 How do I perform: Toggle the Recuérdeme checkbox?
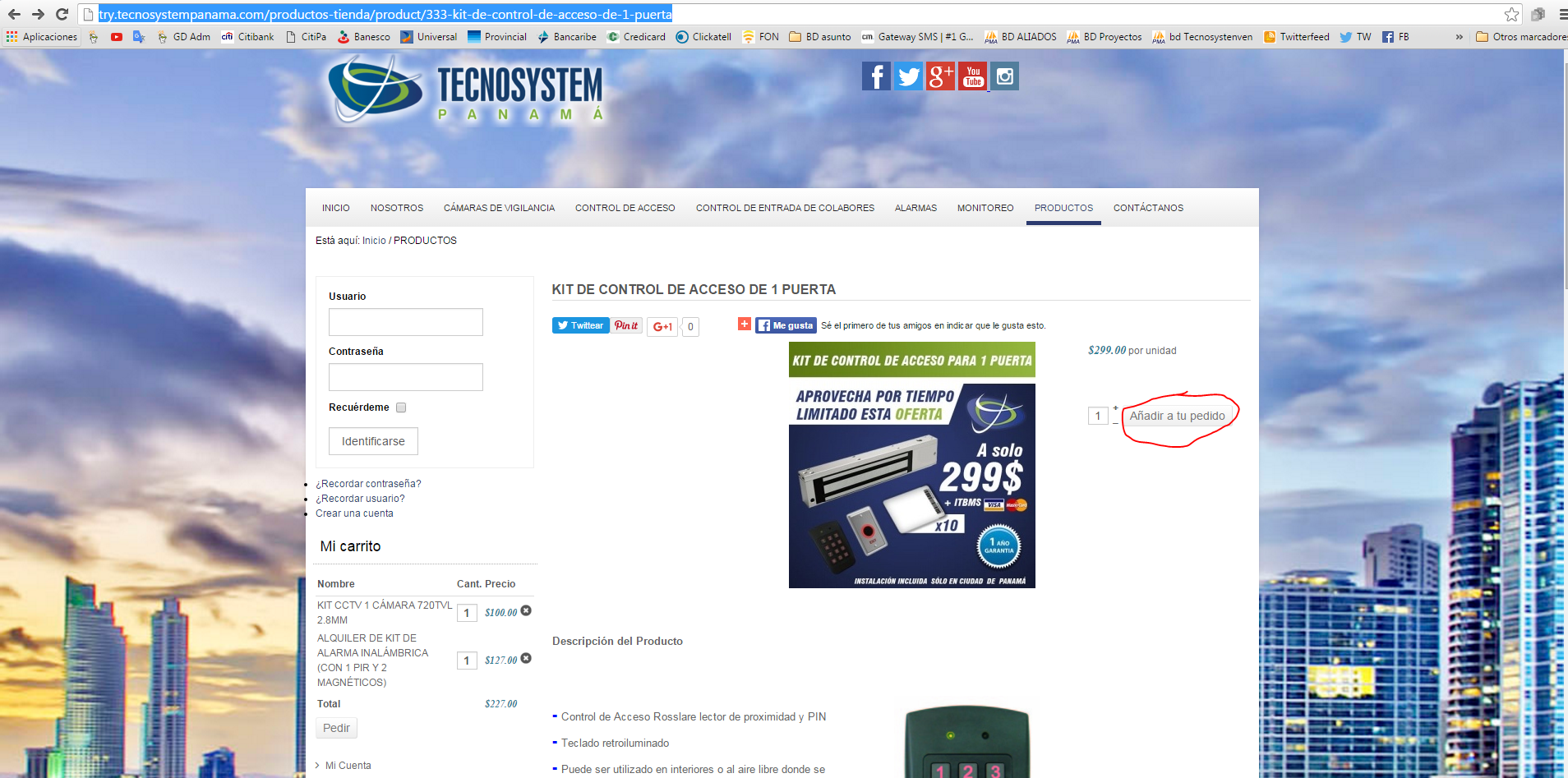click(401, 407)
